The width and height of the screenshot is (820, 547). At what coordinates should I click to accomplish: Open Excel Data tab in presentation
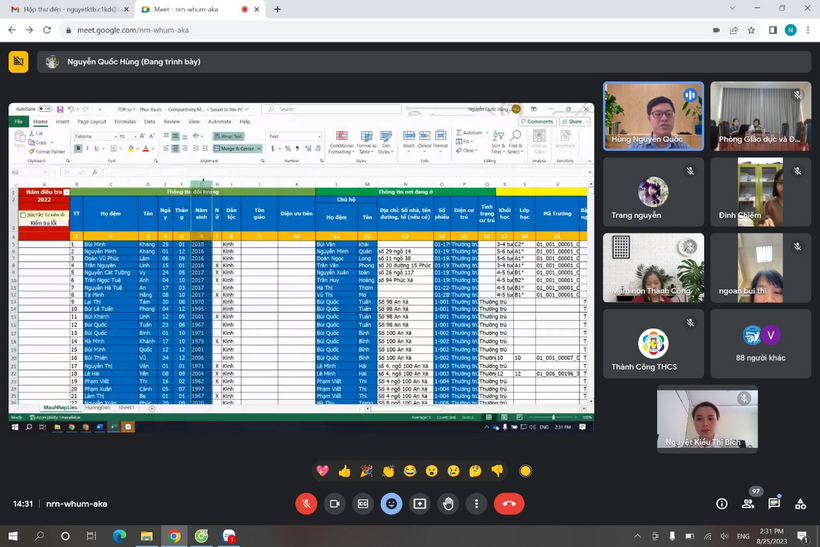150,121
